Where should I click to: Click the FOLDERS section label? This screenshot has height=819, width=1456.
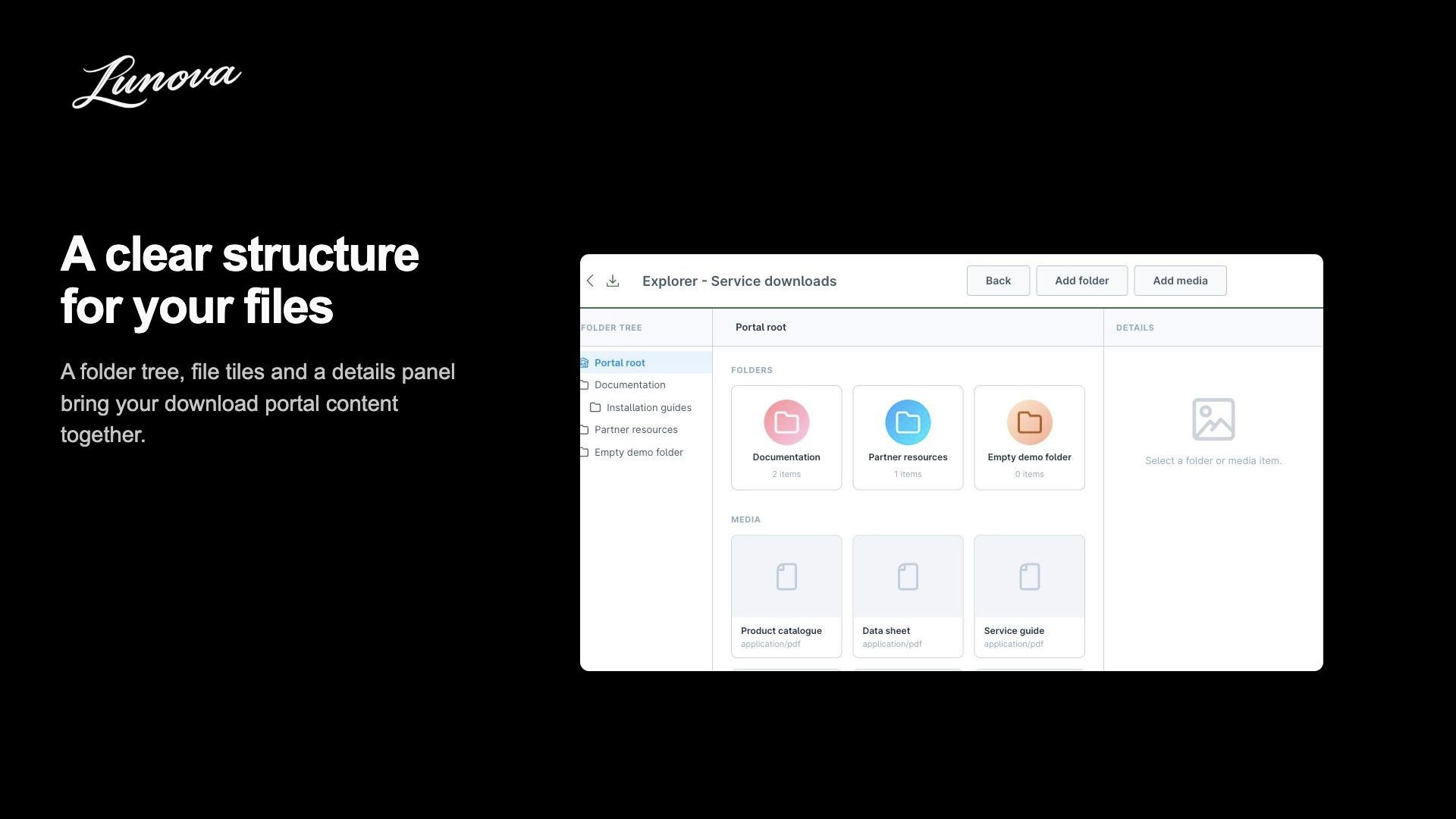point(752,371)
